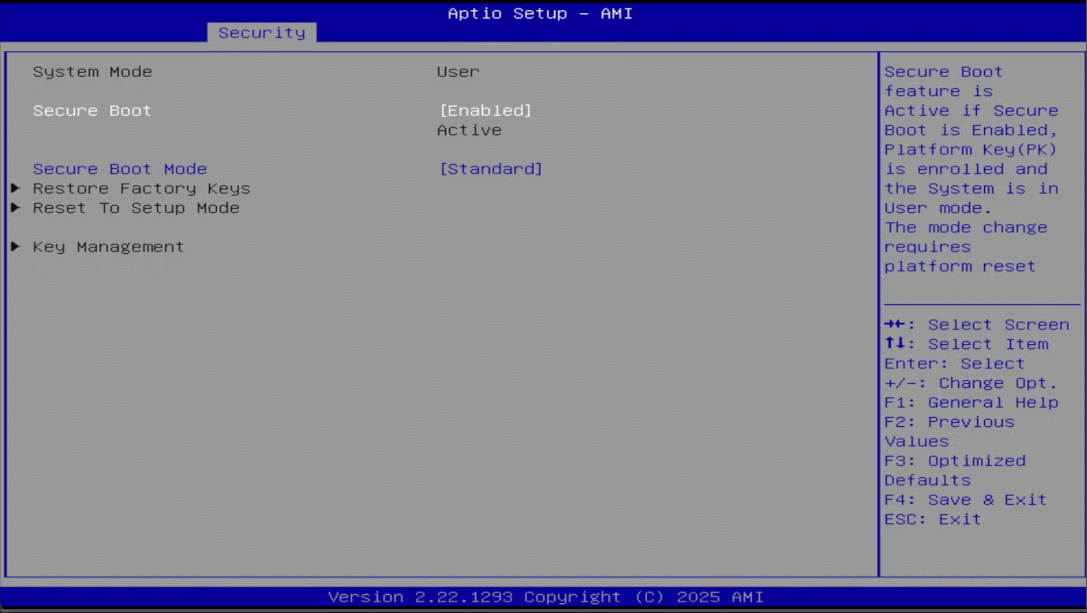1087x613 pixels.
Task: Click the arrow beside Restore Factory Keys
Action: (15, 188)
